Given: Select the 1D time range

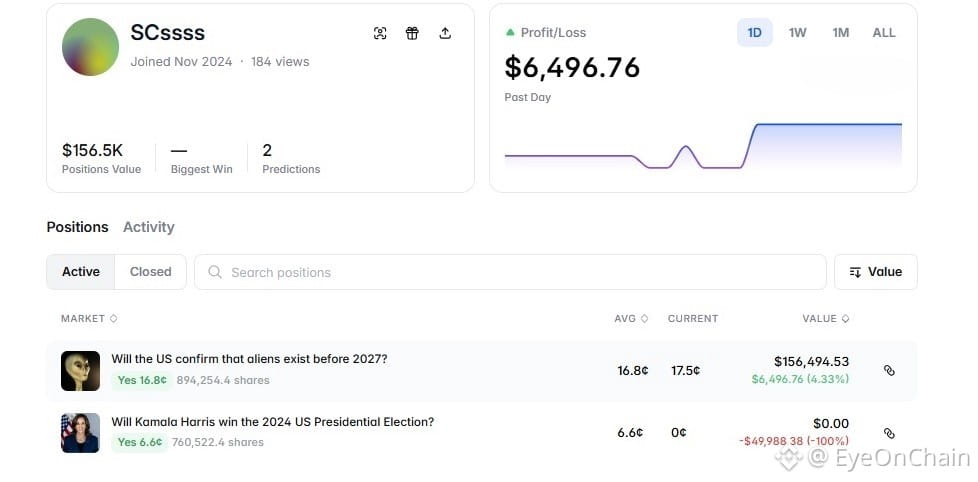Looking at the screenshot, I should [x=755, y=33].
